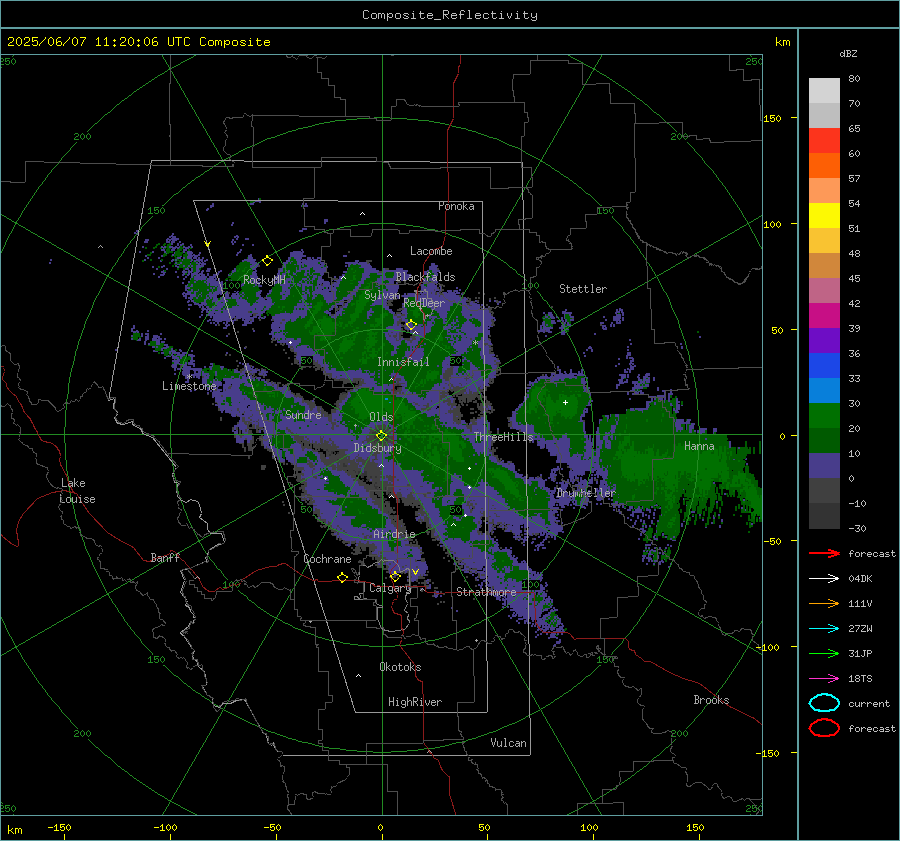Select the white 04DK arrow icon
This screenshot has height=841, width=900.
824,578
